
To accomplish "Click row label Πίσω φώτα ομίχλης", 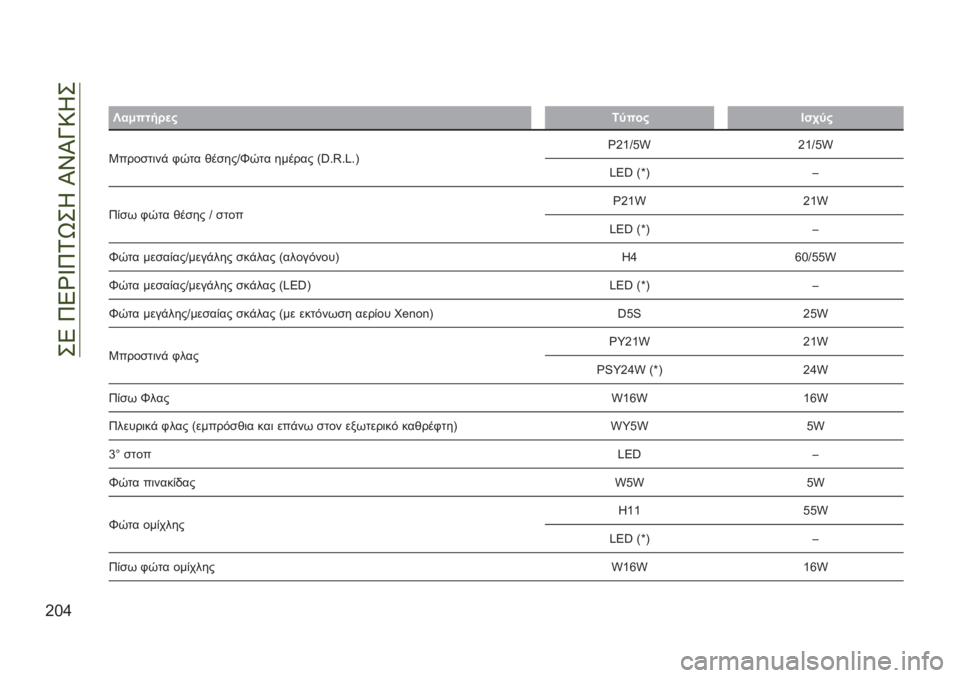I will click(162, 567).
